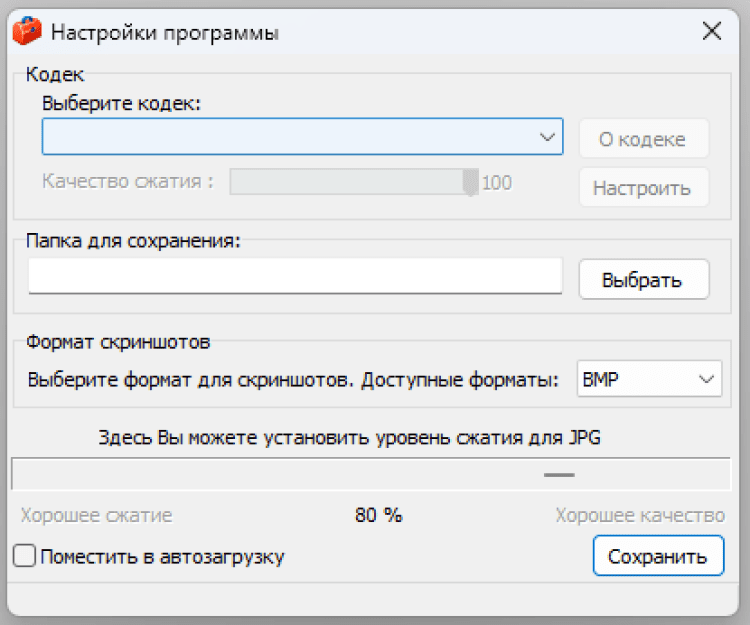
Task: Enable the «Поместить в автозагрузку» checkbox
Action: (x=25, y=556)
